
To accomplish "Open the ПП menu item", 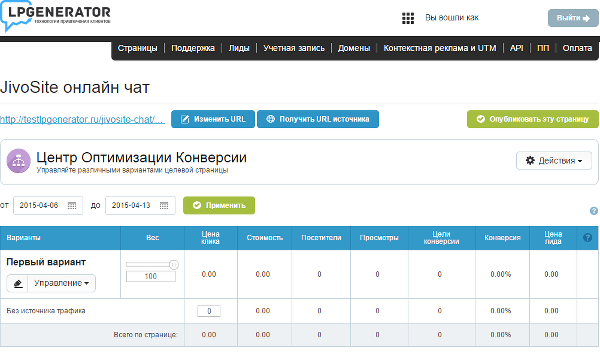I will [x=543, y=48].
